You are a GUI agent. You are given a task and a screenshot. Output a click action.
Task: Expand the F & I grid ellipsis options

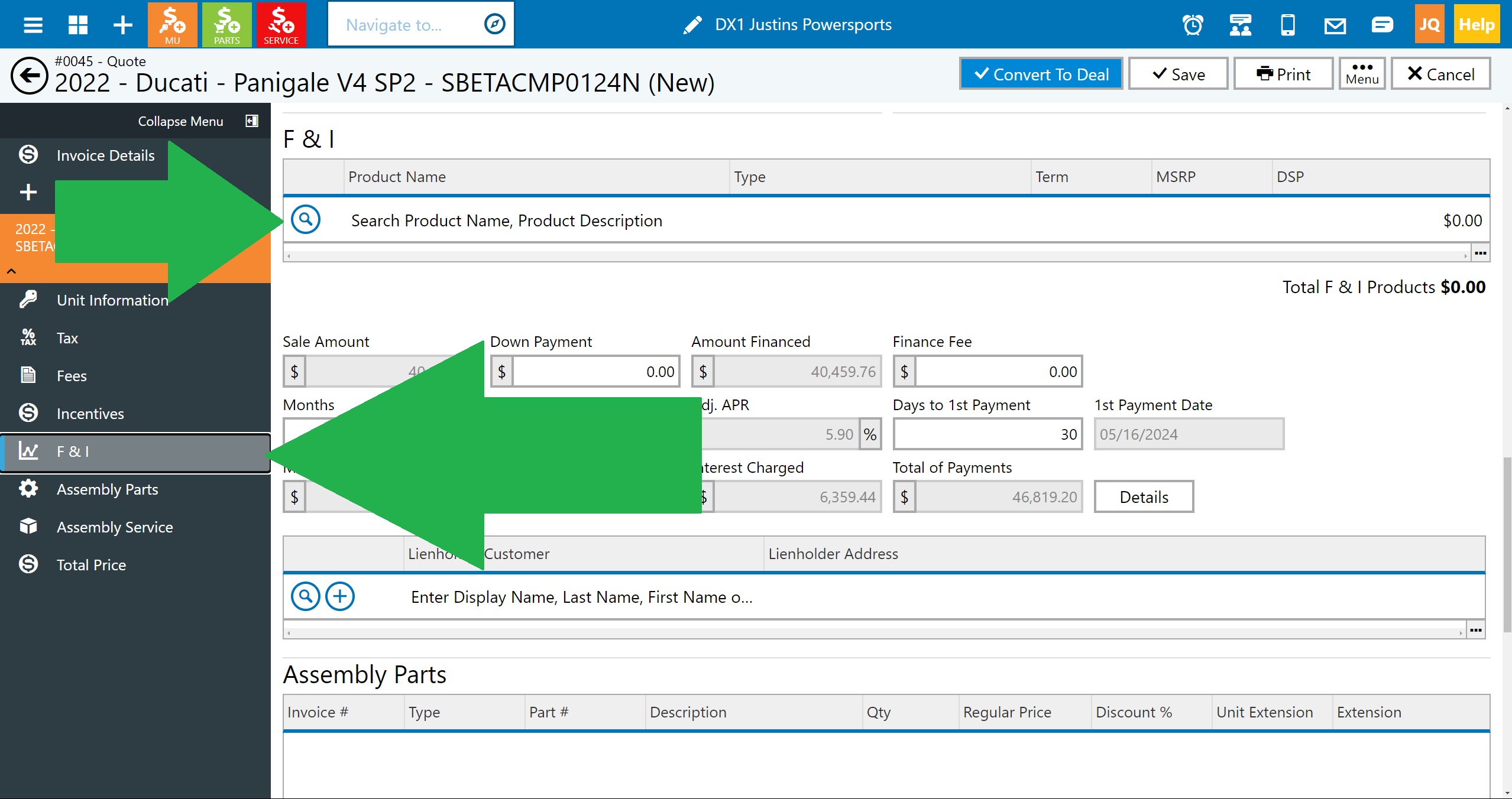pyautogui.click(x=1480, y=254)
